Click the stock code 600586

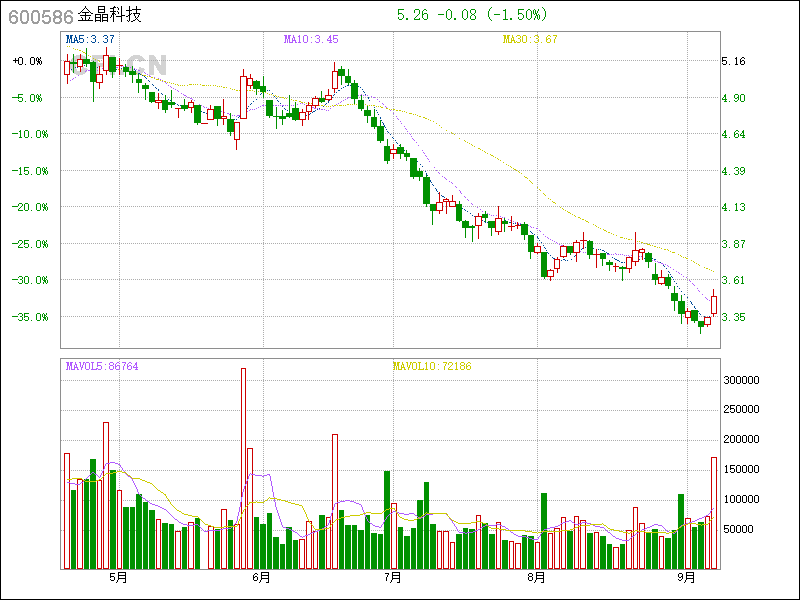click(x=38, y=16)
